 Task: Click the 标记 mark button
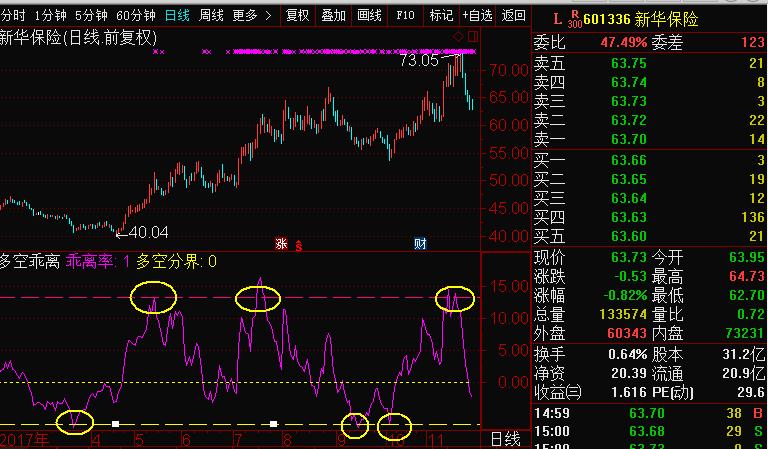tap(441, 16)
